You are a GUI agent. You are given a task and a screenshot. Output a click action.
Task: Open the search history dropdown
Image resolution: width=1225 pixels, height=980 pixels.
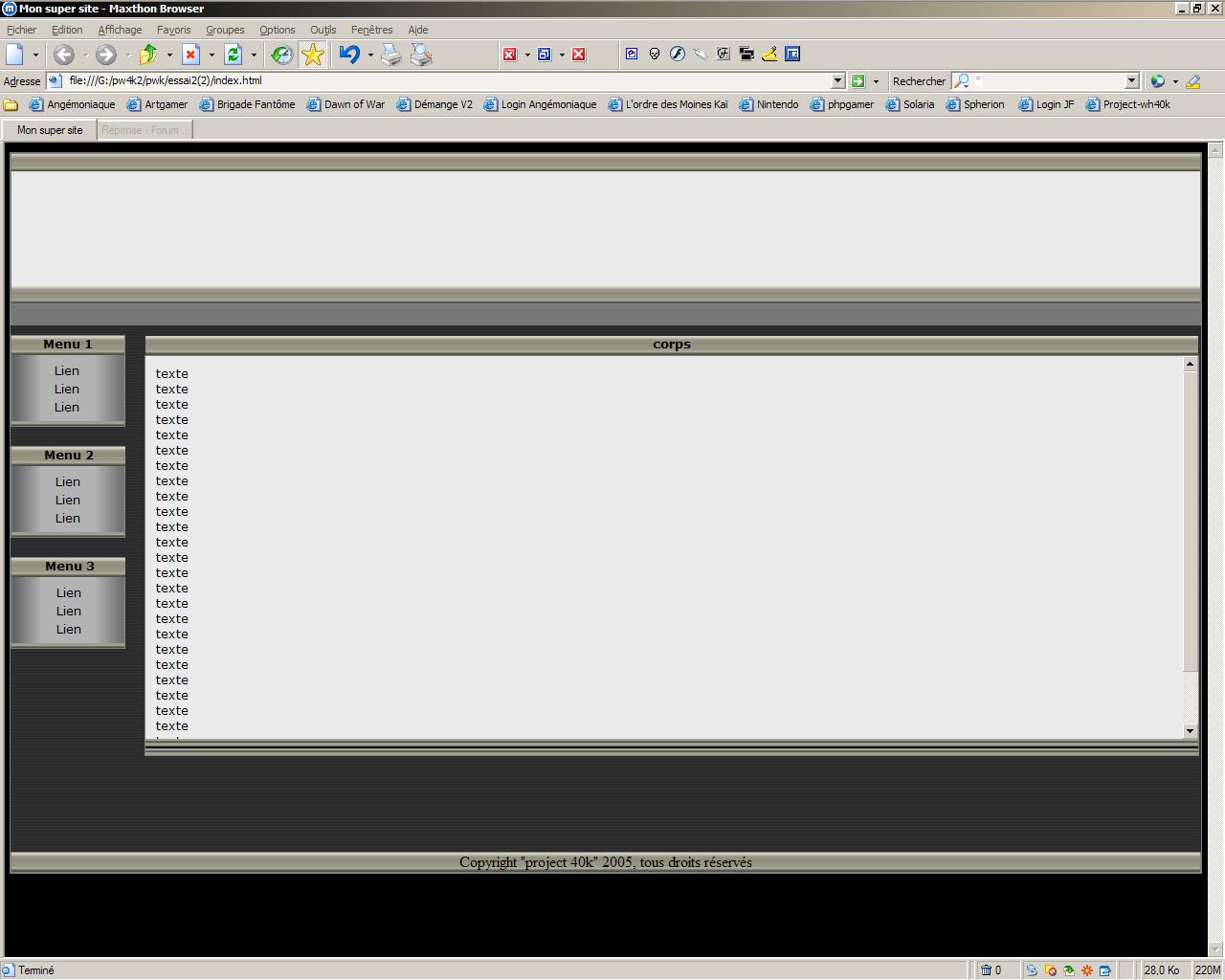[x=1131, y=81]
